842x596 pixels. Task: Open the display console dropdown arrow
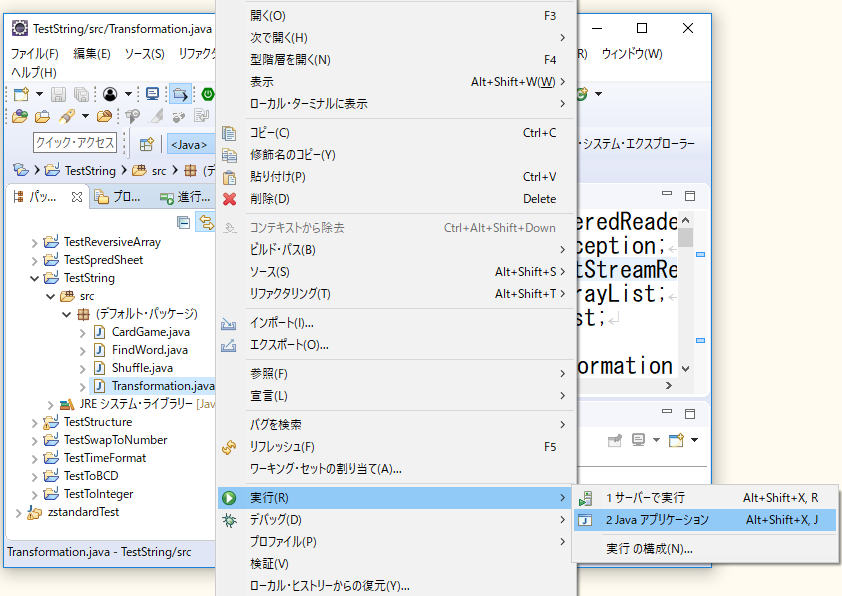point(656,440)
